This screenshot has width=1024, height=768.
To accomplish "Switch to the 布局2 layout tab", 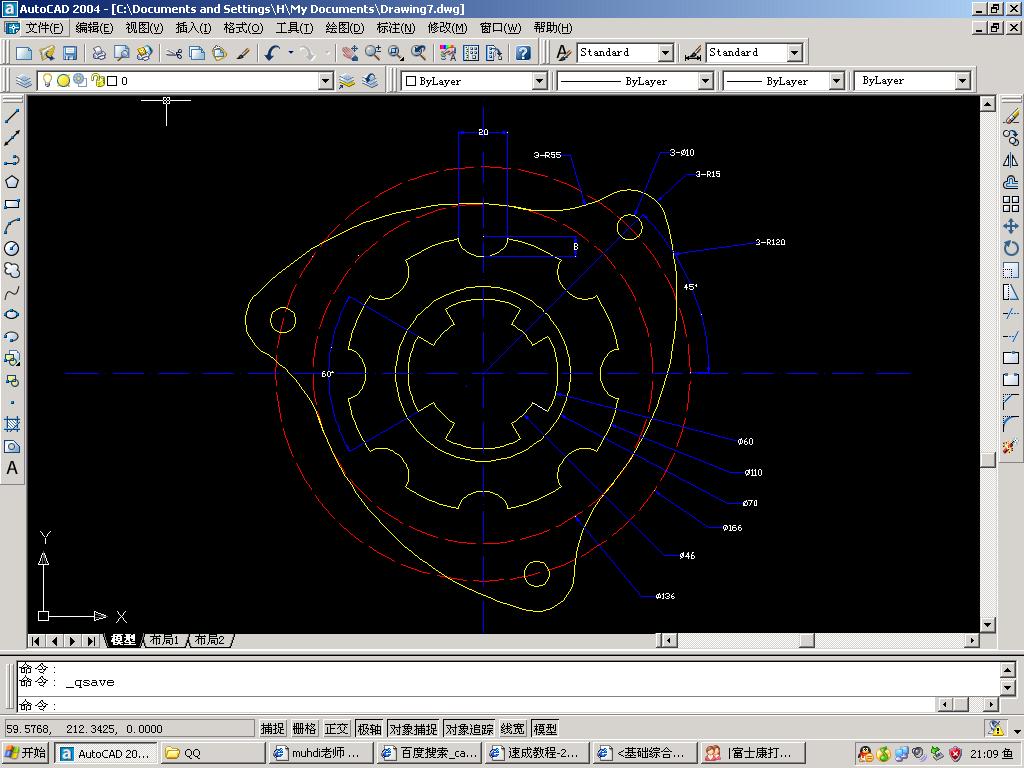I will [210, 640].
